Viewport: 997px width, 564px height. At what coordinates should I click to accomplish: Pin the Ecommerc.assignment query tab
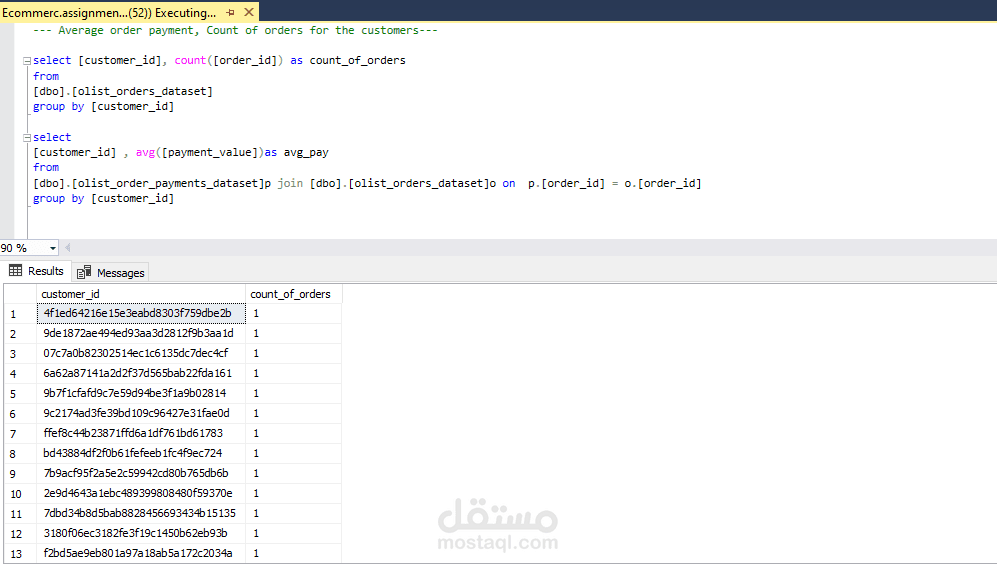coord(230,12)
